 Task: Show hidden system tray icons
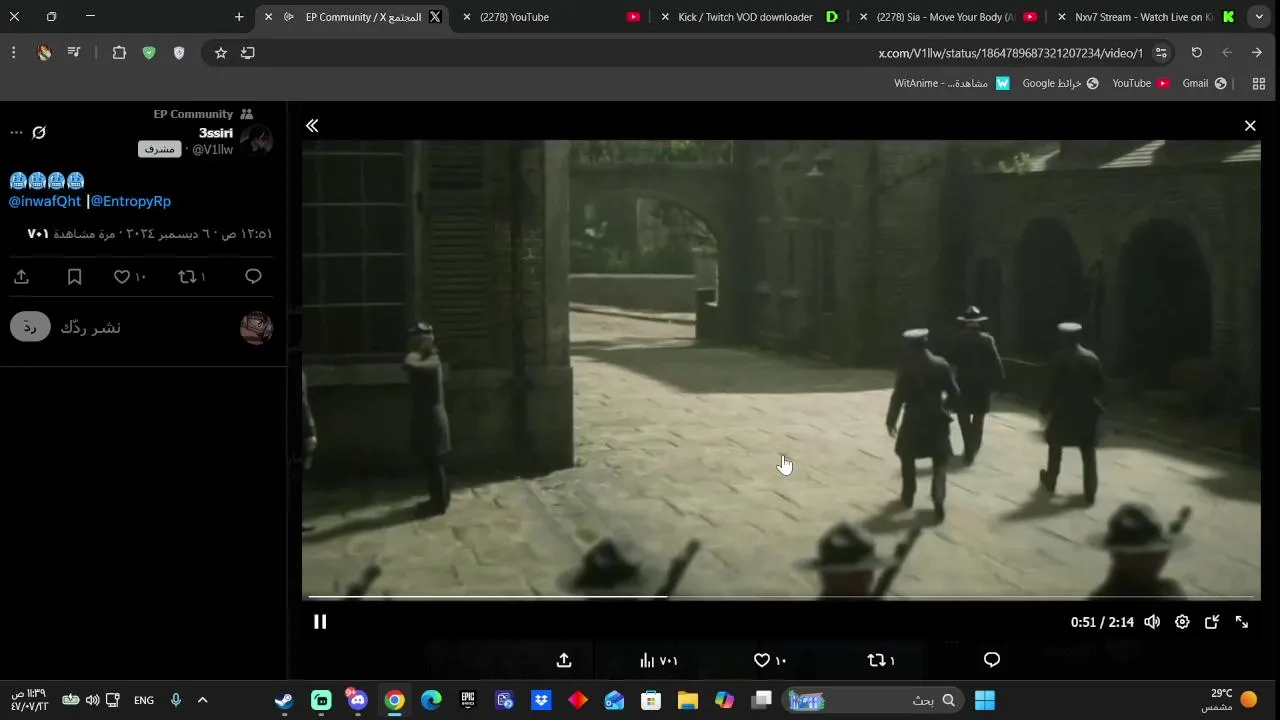(x=202, y=700)
